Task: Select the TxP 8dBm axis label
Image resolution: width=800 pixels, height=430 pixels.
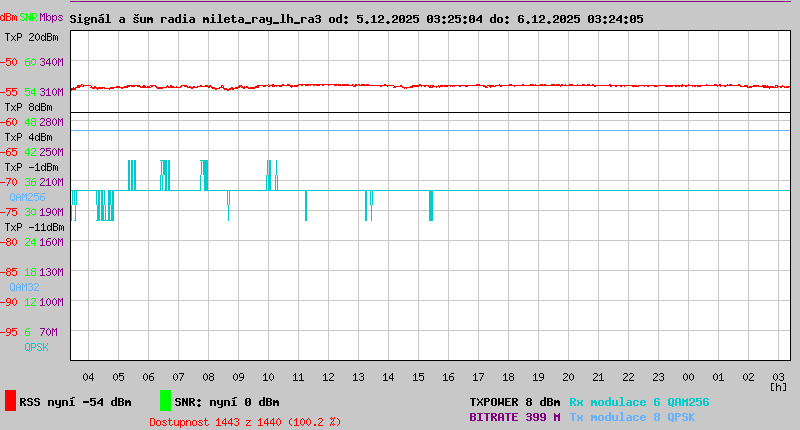Action: (x=28, y=107)
